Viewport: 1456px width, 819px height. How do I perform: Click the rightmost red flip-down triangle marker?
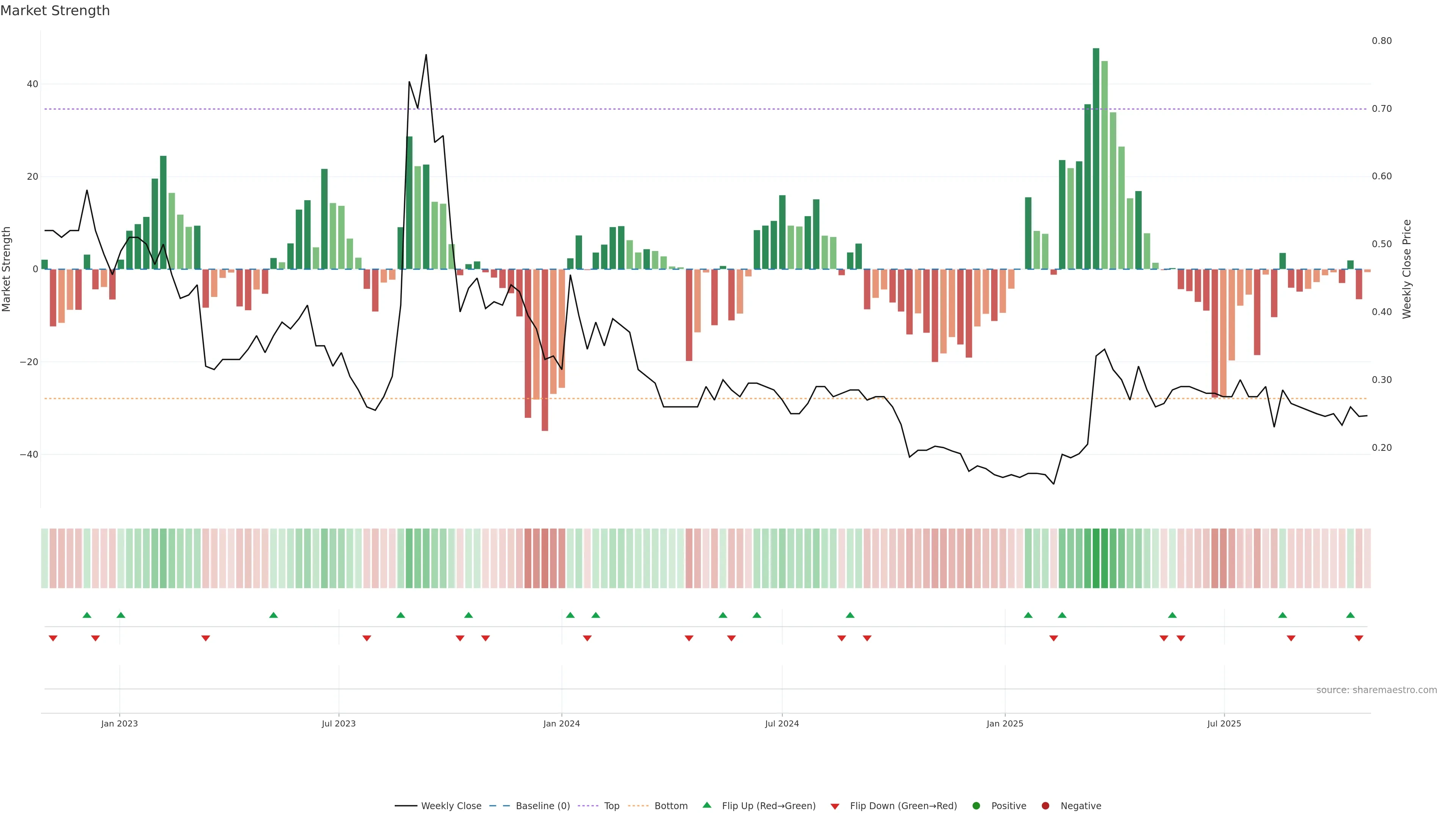(x=1359, y=638)
